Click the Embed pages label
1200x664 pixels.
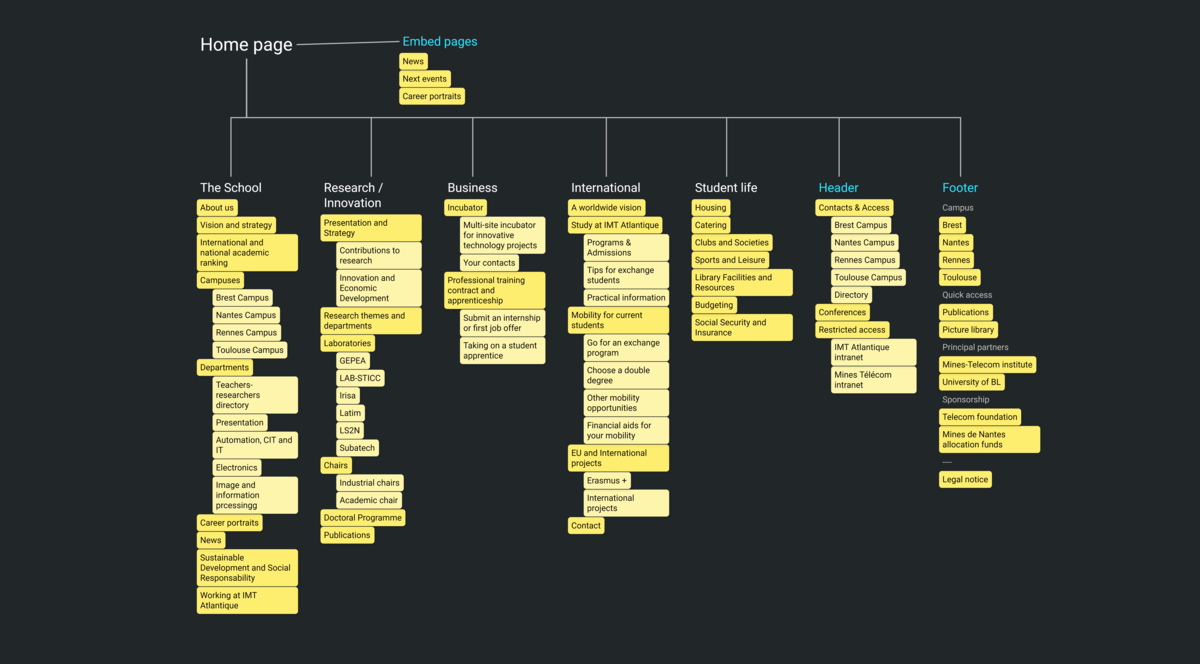440,41
